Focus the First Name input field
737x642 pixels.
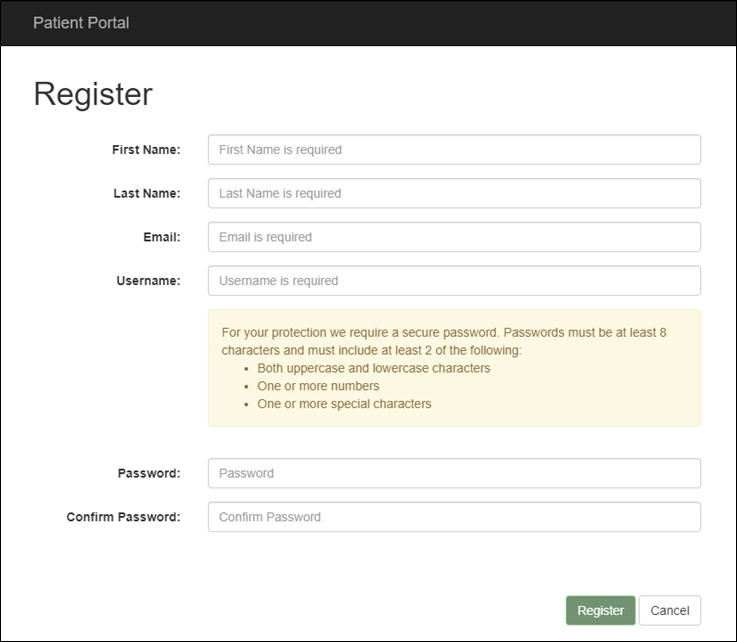(x=454, y=150)
